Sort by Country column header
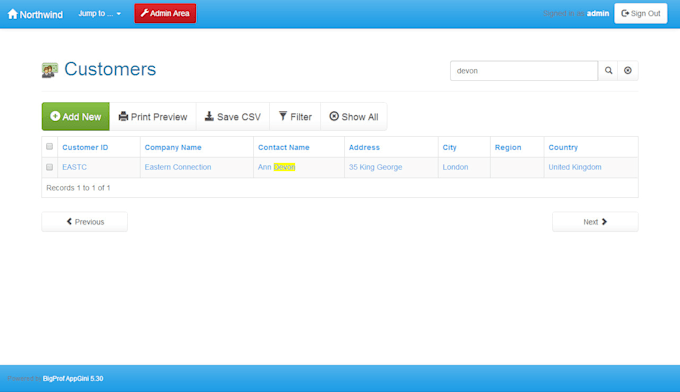This screenshot has height=392, width=680. pyautogui.click(x=563, y=147)
